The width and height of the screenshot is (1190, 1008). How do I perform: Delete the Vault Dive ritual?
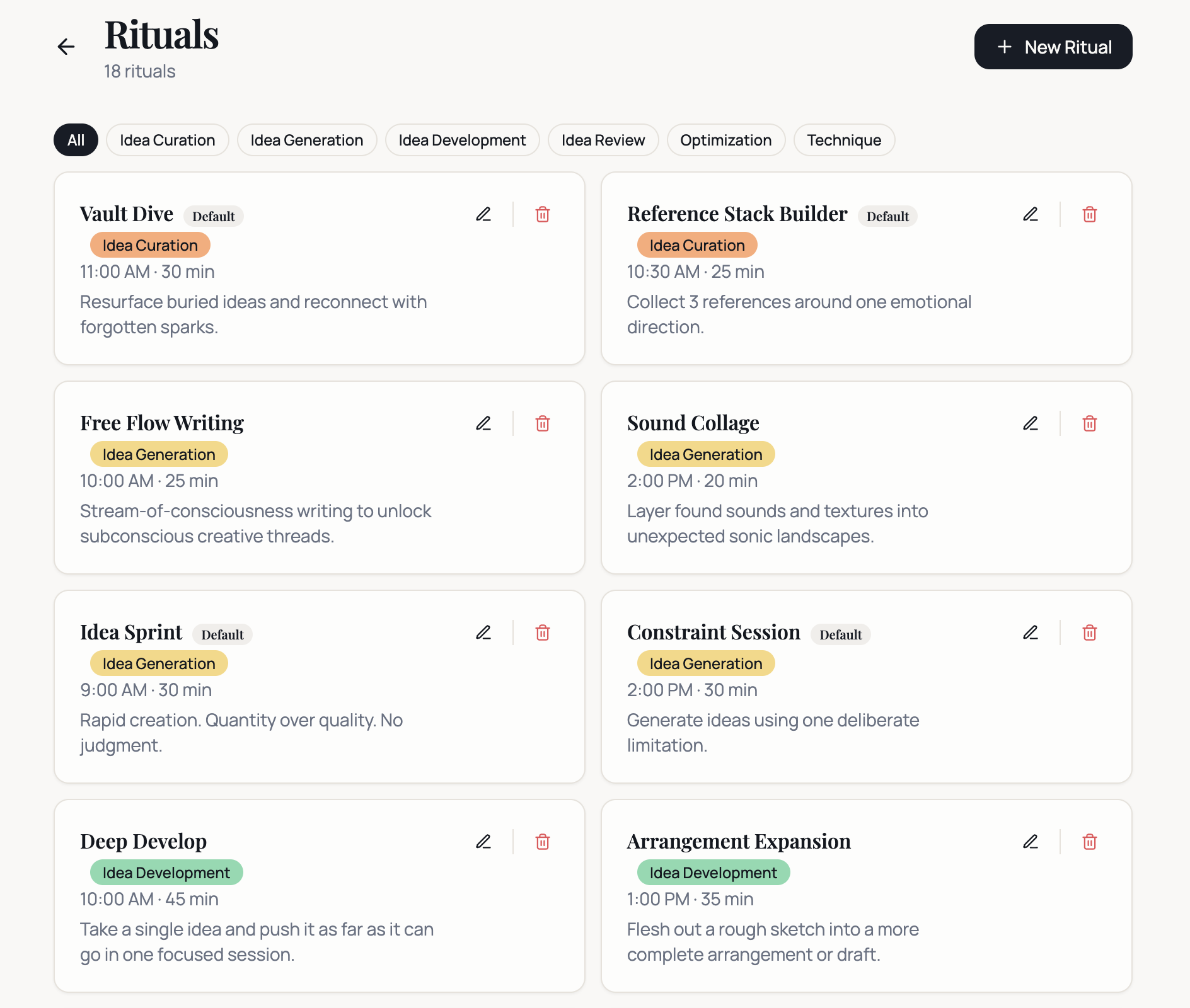pyautogui.click(x=543, y=214)
